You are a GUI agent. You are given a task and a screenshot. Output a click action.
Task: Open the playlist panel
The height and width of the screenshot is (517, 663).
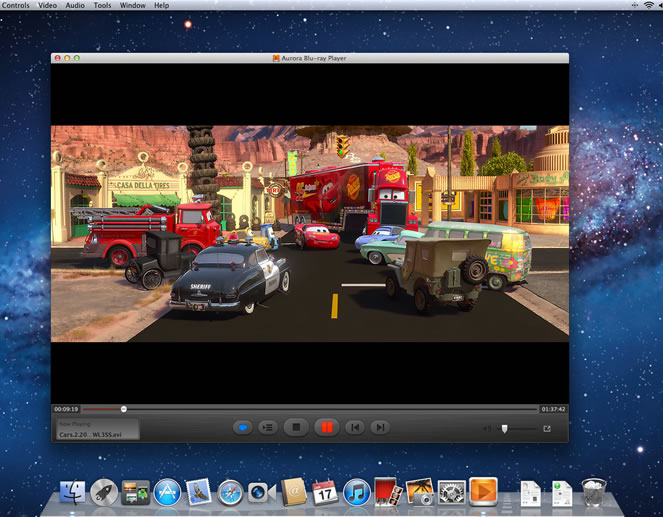pos(267,427)
